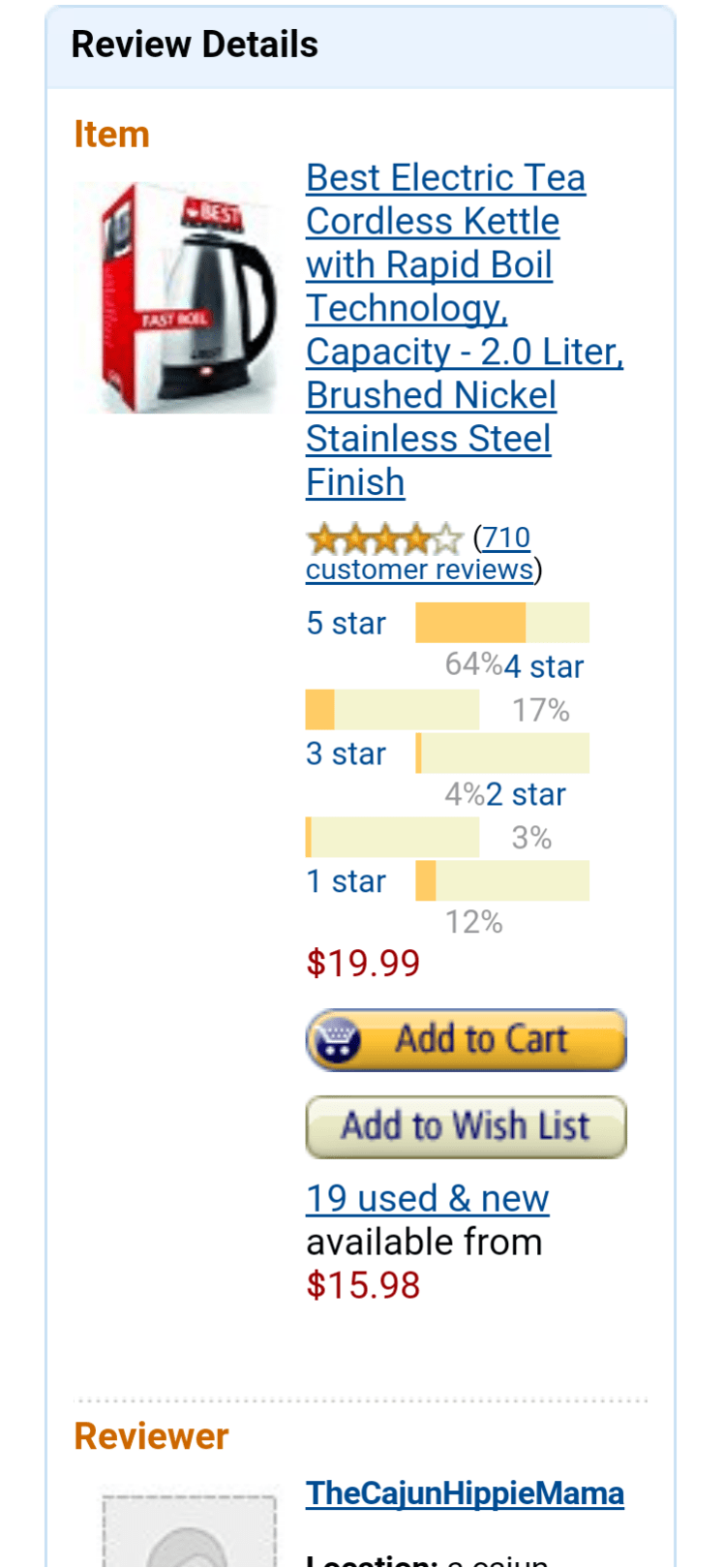Visit TheCajunHippieMama reviewer profile
This screenshot has width=724, height=1568.
[465, 1492]
